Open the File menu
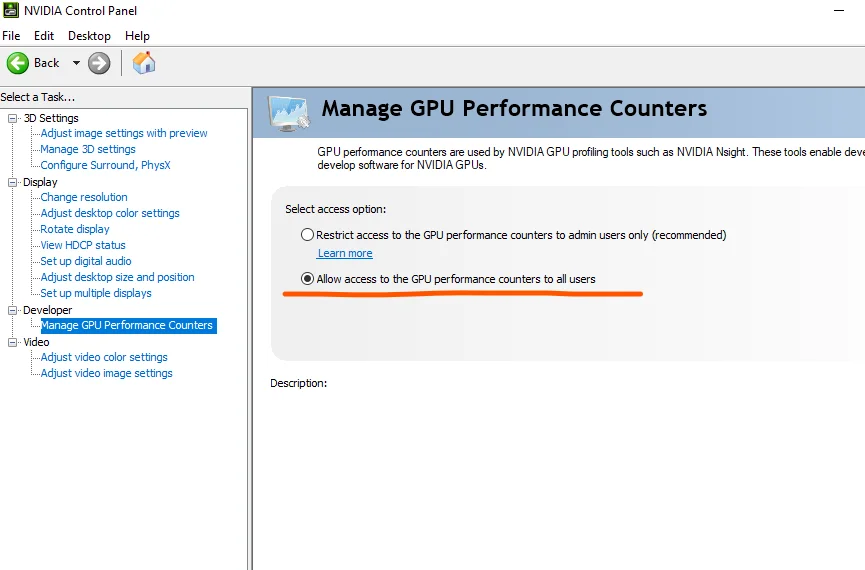Image resolution: width=865 pixels, height=570 pixels. [11, 36]
